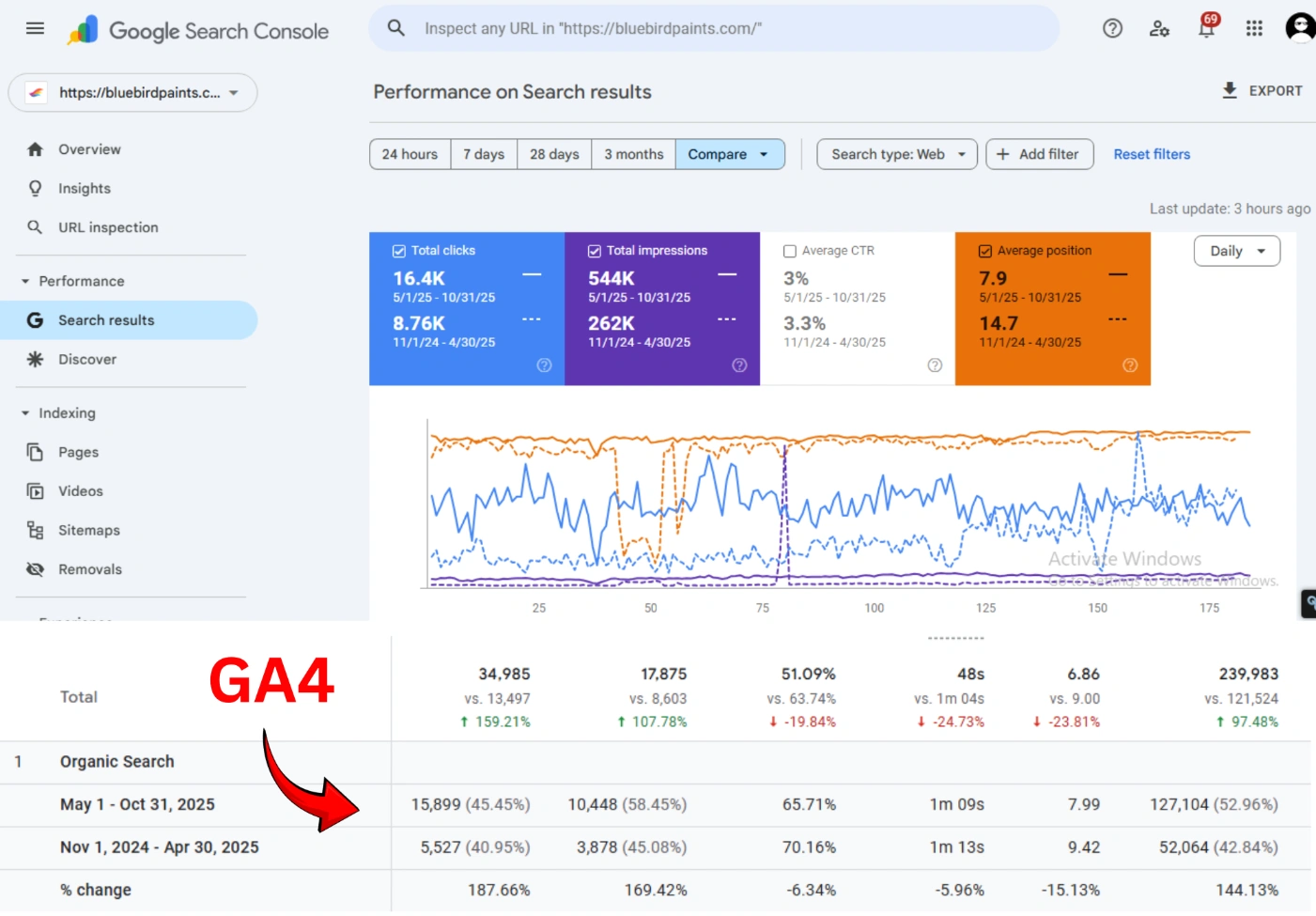Click help icon on Average CTR card
1316x916 pixels.
(x=935, y=365)
